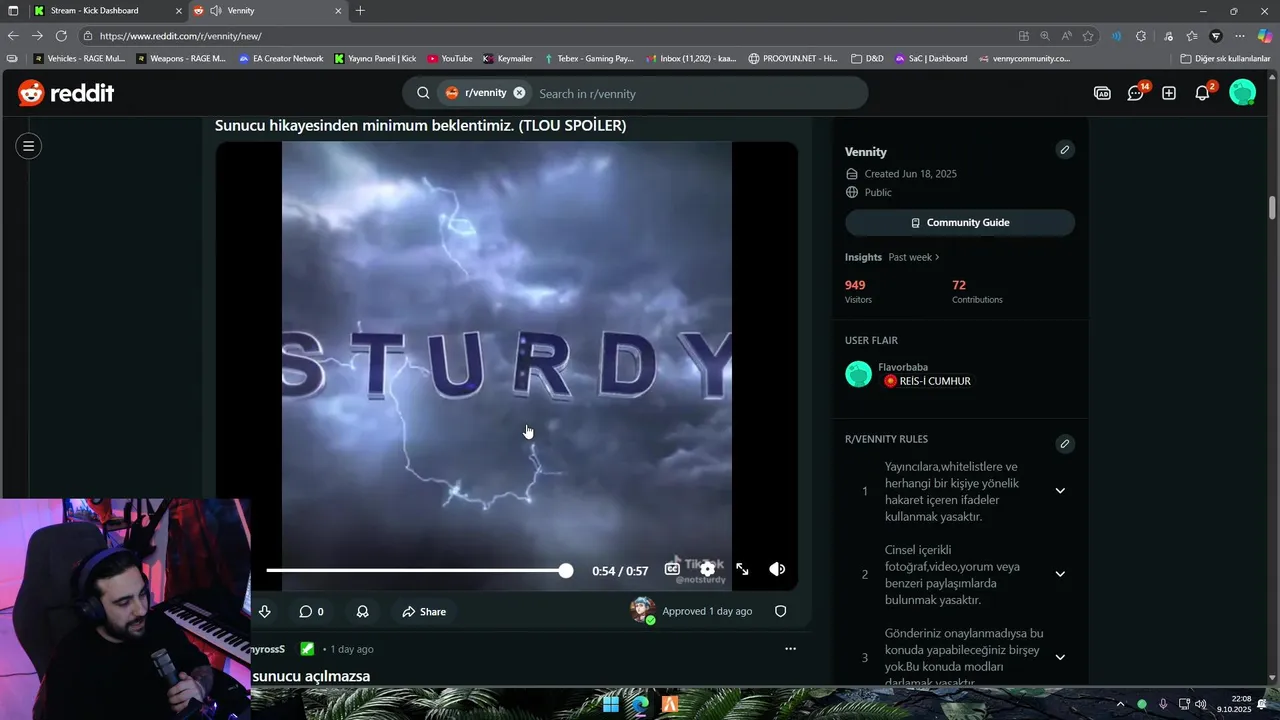Edit the Vennity community details pencil
The width and height of the screenshot is (1280, 720).
coord(1065,150)
